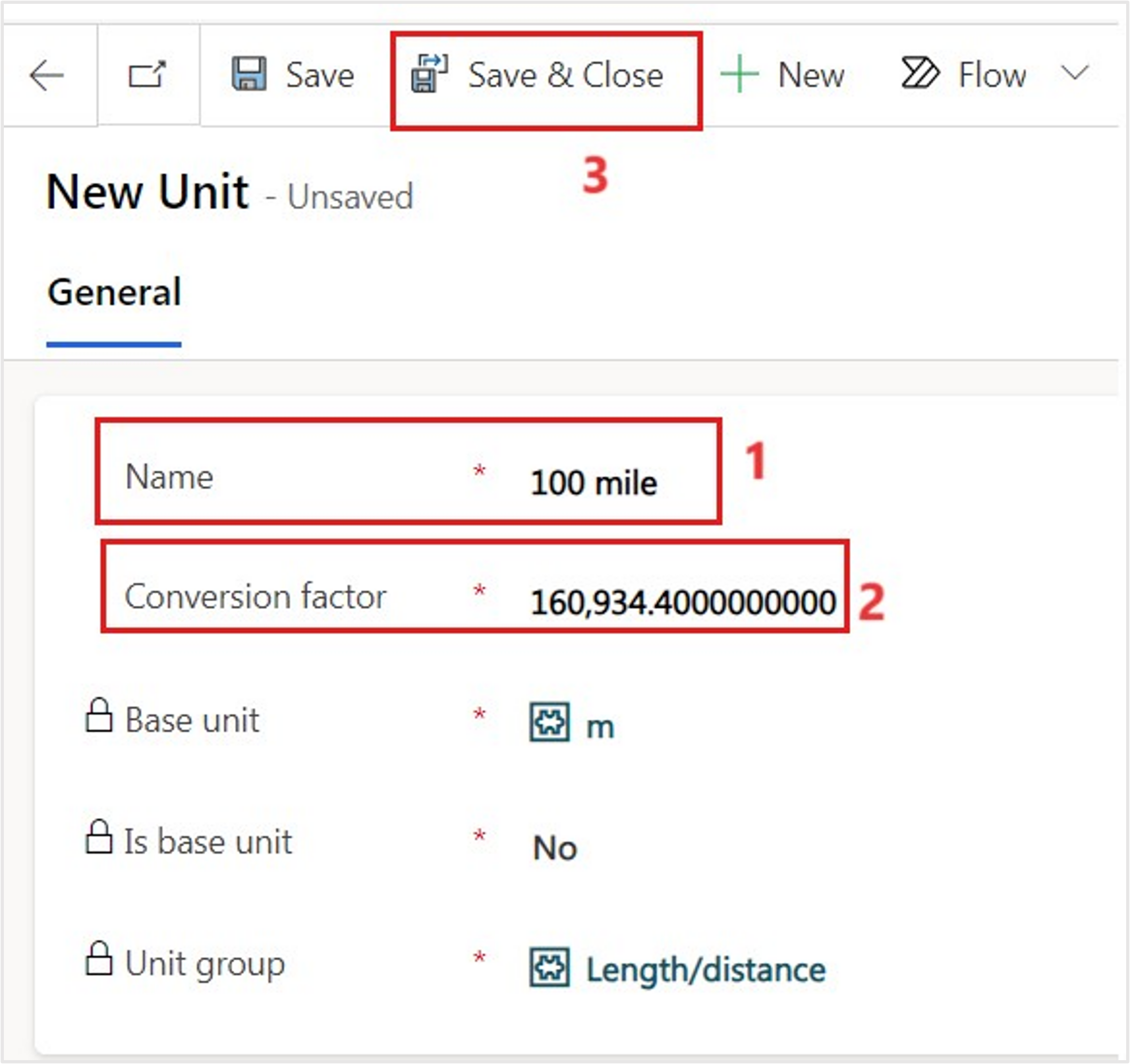Click the Conversion factor value field
This screenshot has width=1130, height=1064.
click(682, 602)
